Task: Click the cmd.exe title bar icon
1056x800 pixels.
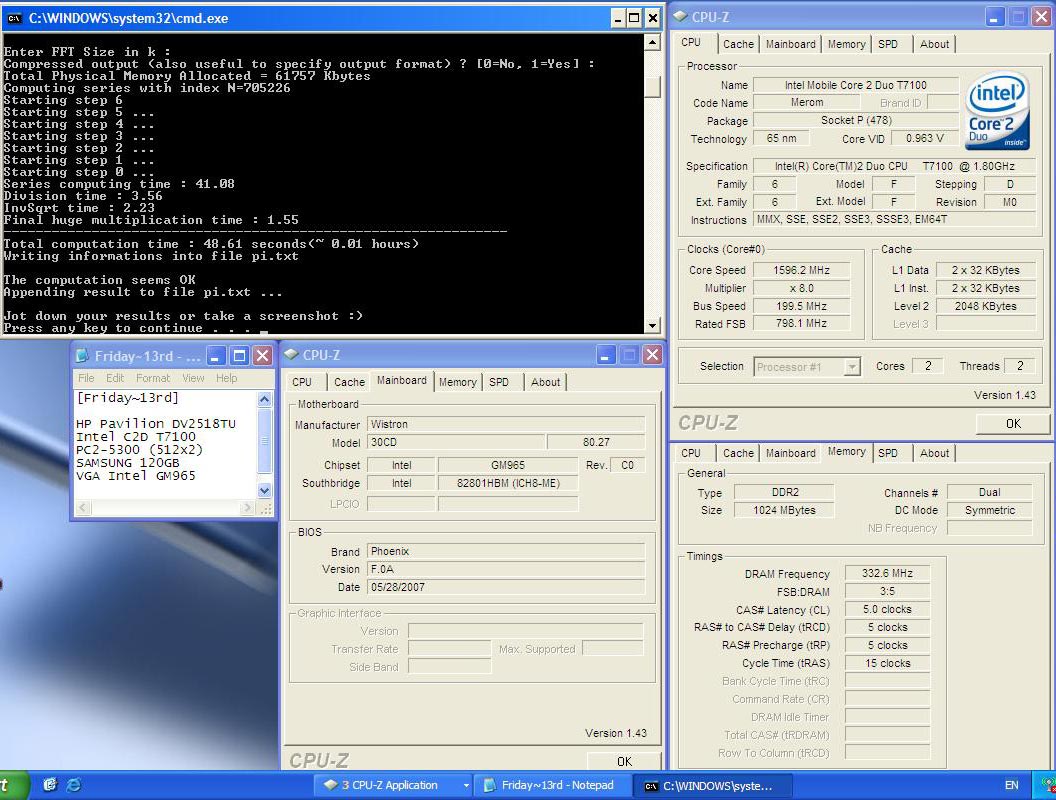Action: (14, 18)
